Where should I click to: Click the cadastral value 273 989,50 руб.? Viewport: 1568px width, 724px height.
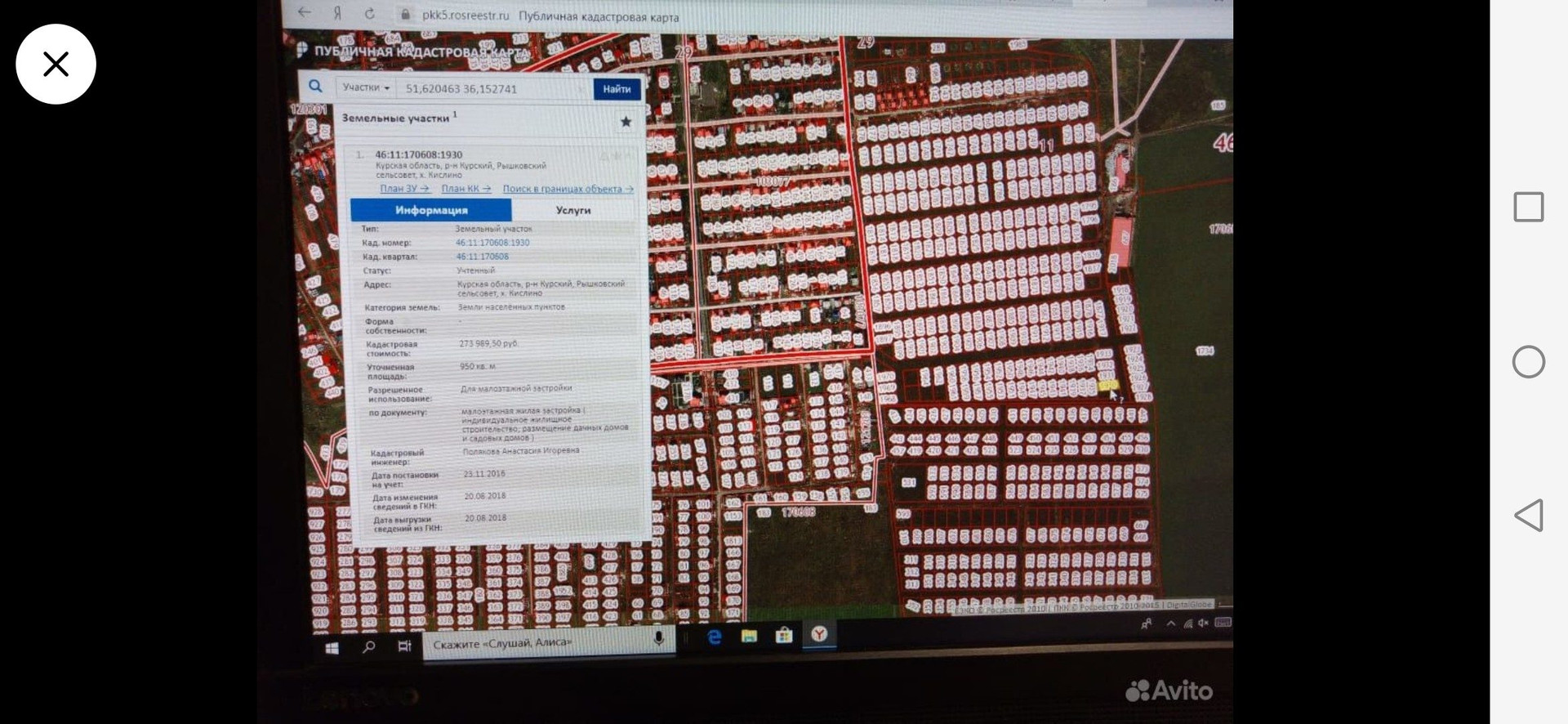point(488,344)
